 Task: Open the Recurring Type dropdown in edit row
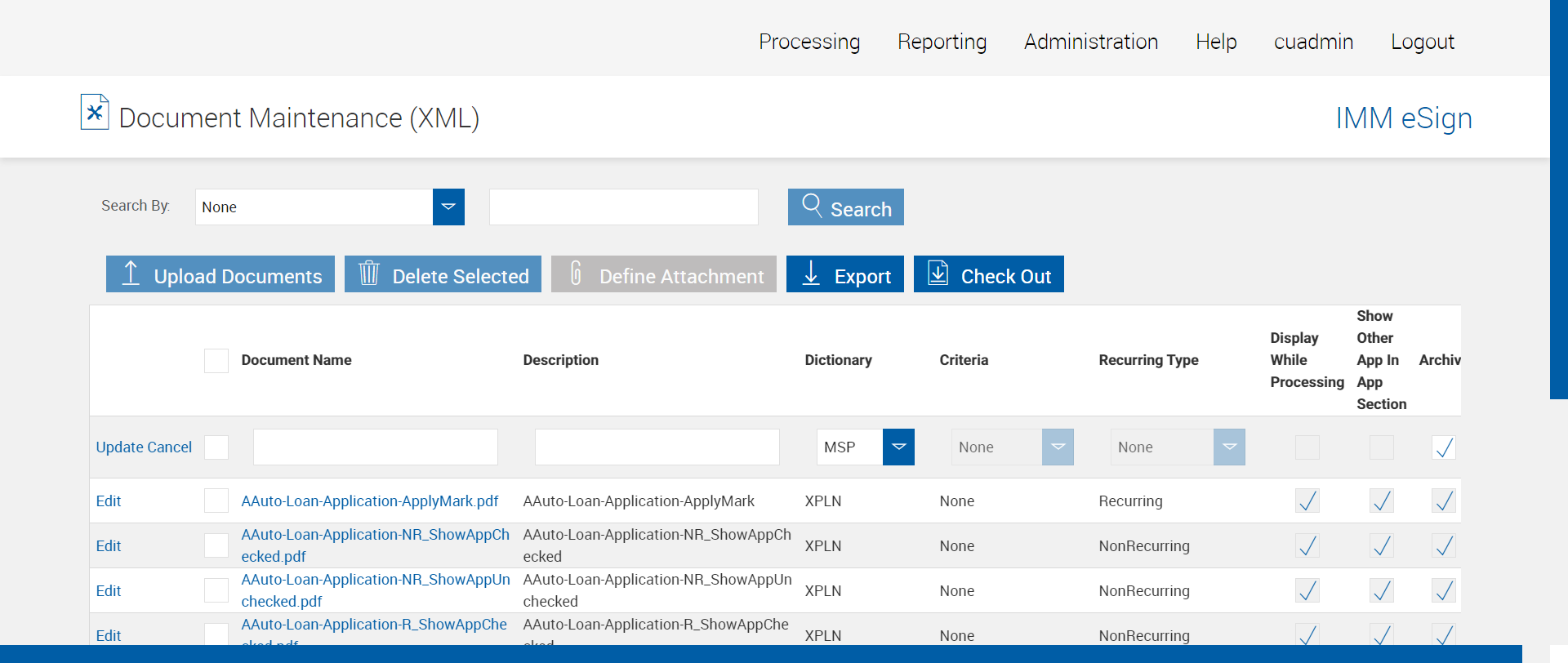(x=1228, y=447)
